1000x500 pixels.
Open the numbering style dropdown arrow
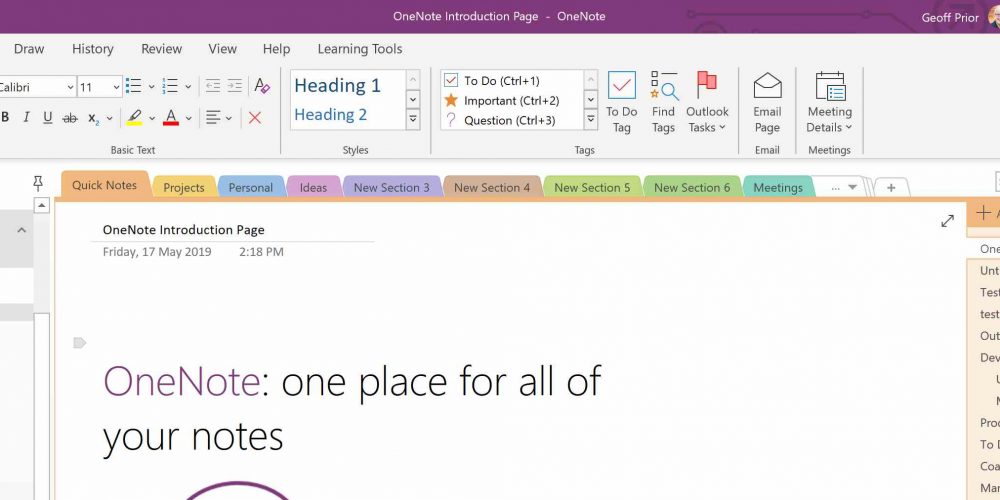pyautogui.click(x=188, y=87)
